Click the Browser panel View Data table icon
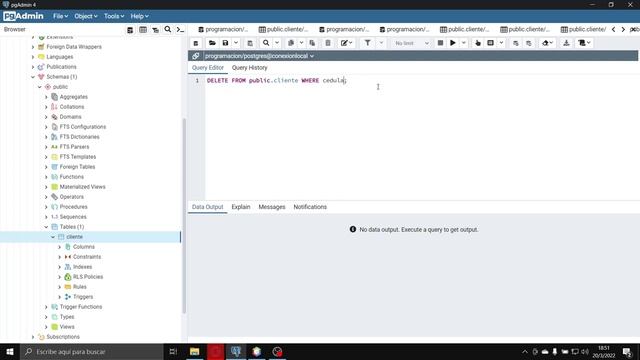The height and width of the screenshot is (360, 640). click(143, 30)
